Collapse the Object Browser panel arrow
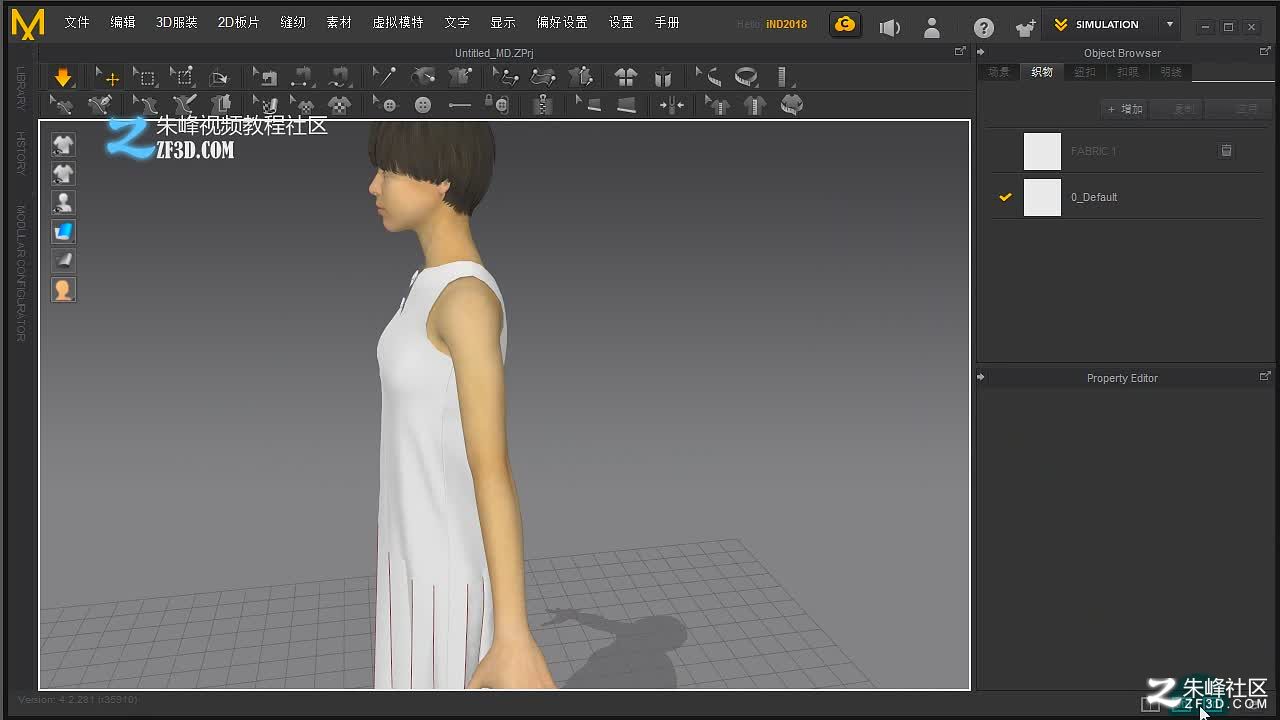 tap(981, 52)
